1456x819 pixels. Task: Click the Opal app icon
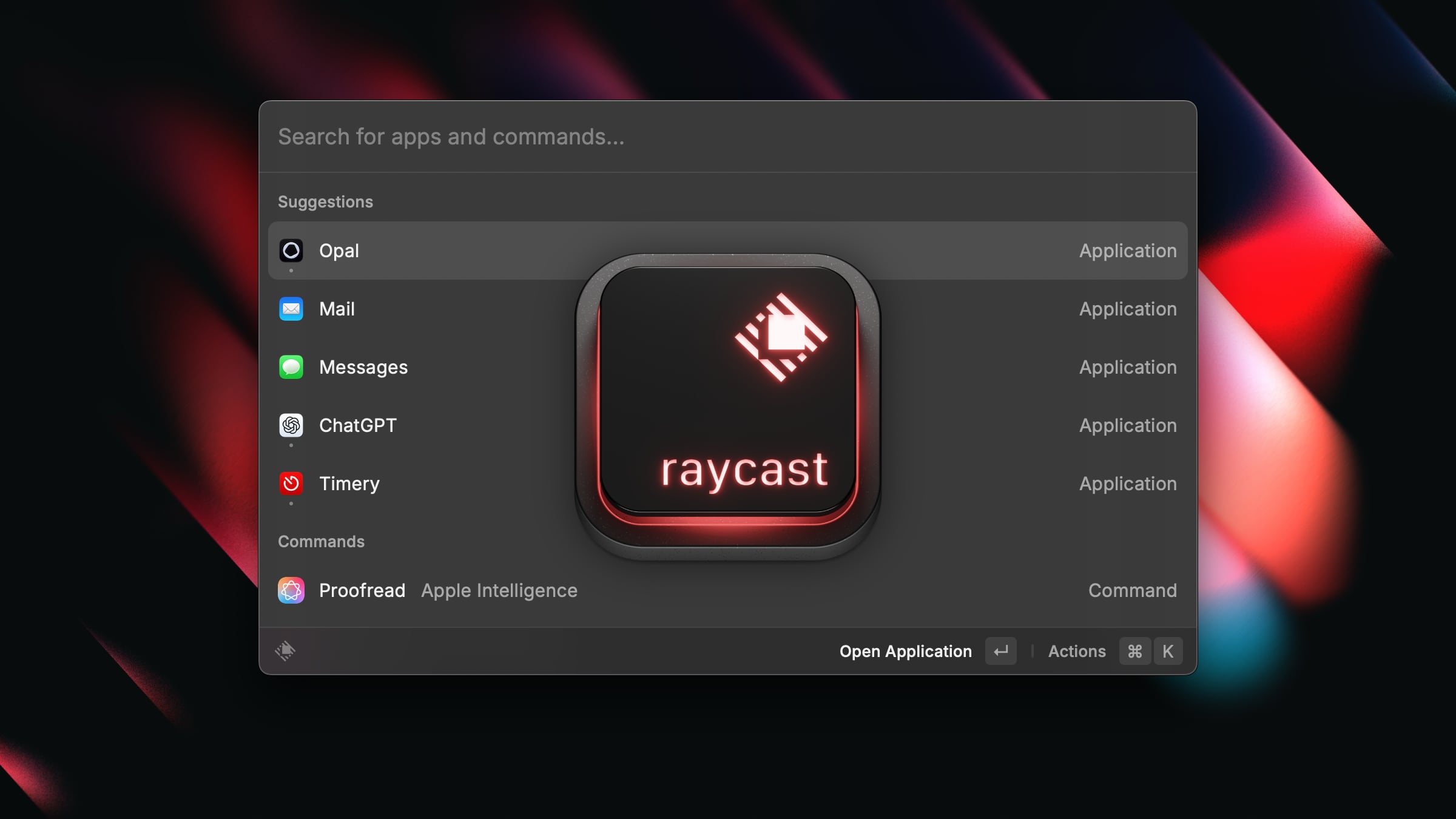[x=291, y=251]
